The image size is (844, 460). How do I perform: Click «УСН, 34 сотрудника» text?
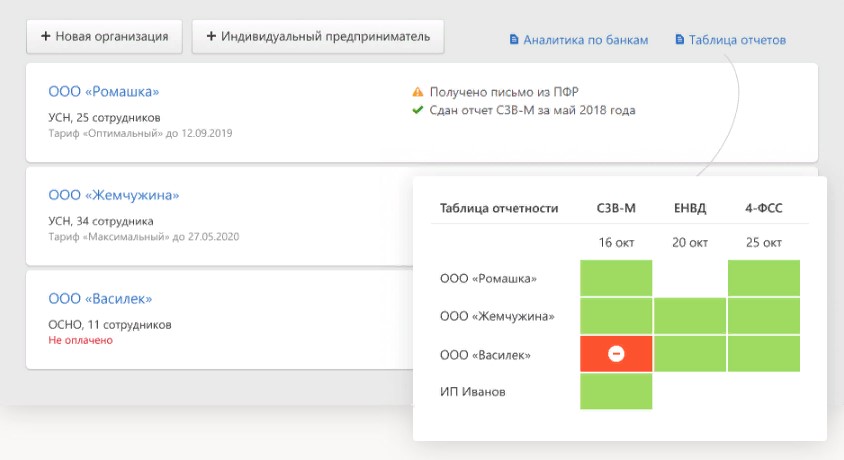[101, 221]
